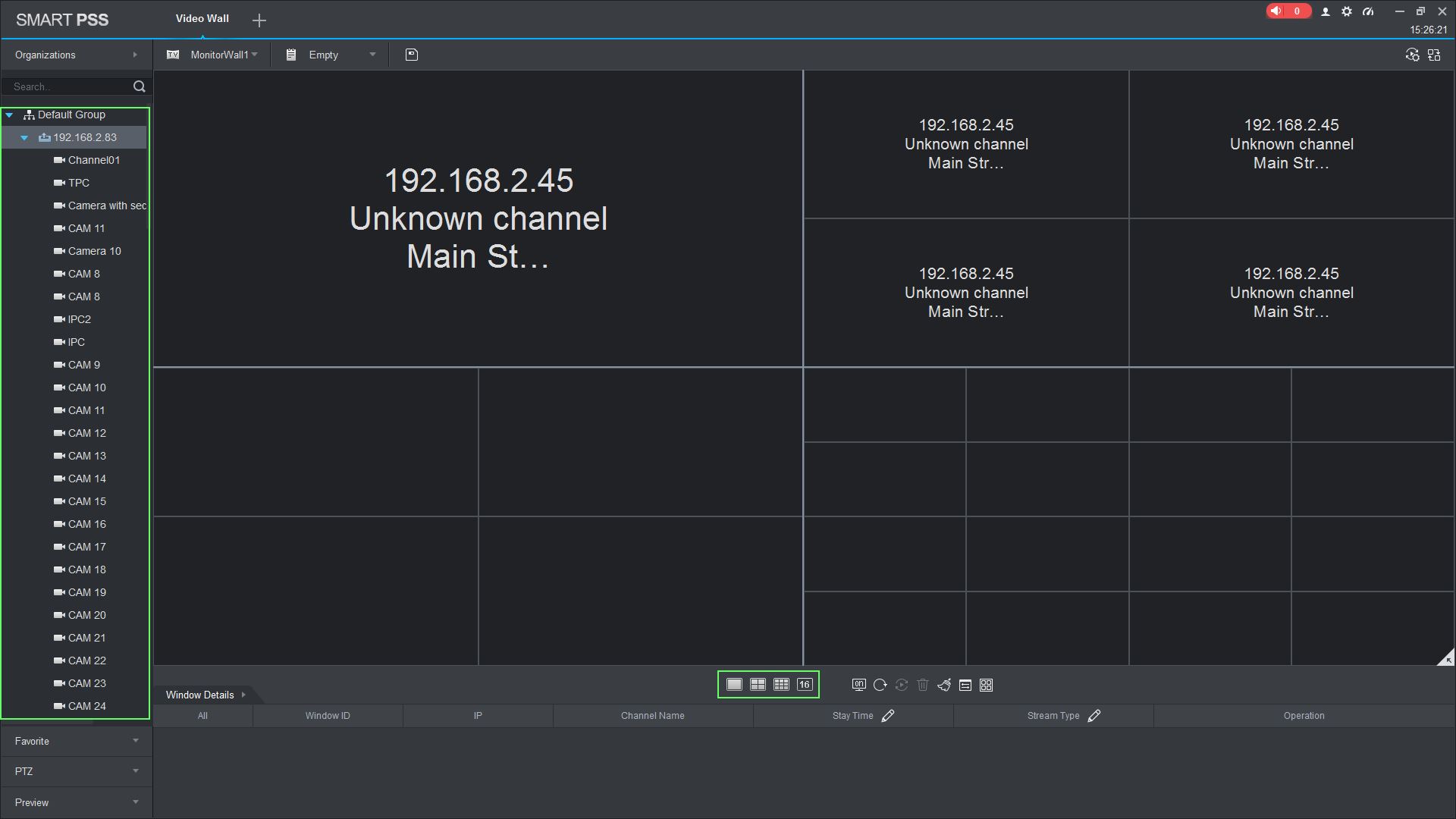This screenshot has width=1456, height=819.
Task: Switch to the 16-split layout
Action: pos(805,685)
